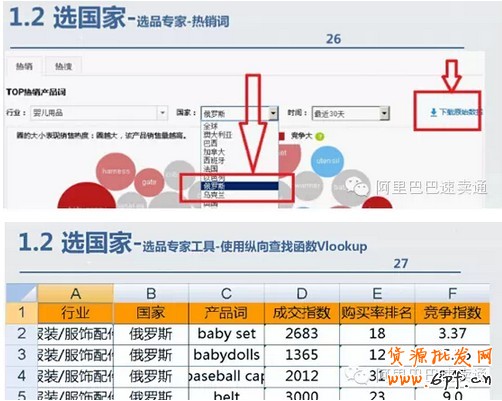Click the red competition legend square
The width and height of the screenshot is (502, 401).
282,136
